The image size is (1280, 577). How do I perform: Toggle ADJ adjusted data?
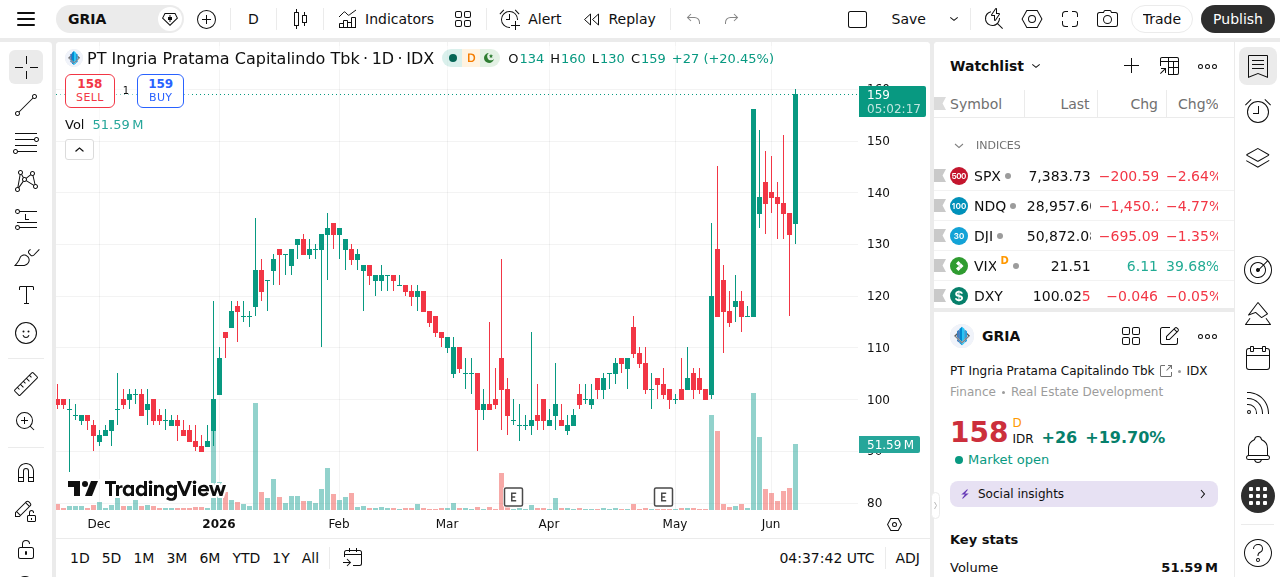point(908,558)
